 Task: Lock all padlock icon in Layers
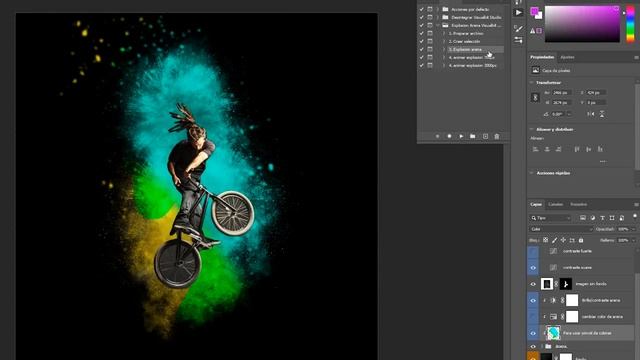581,240
